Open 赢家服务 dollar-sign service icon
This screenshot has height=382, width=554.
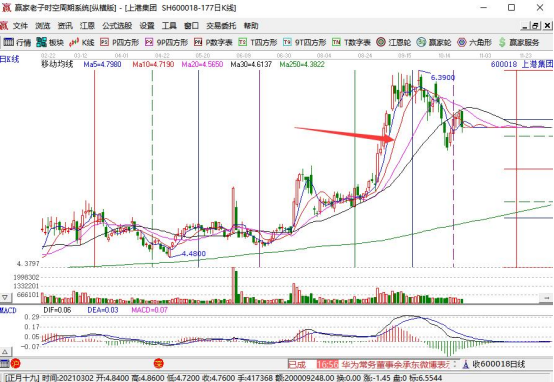pyautogui.click(x=519, y=42)
